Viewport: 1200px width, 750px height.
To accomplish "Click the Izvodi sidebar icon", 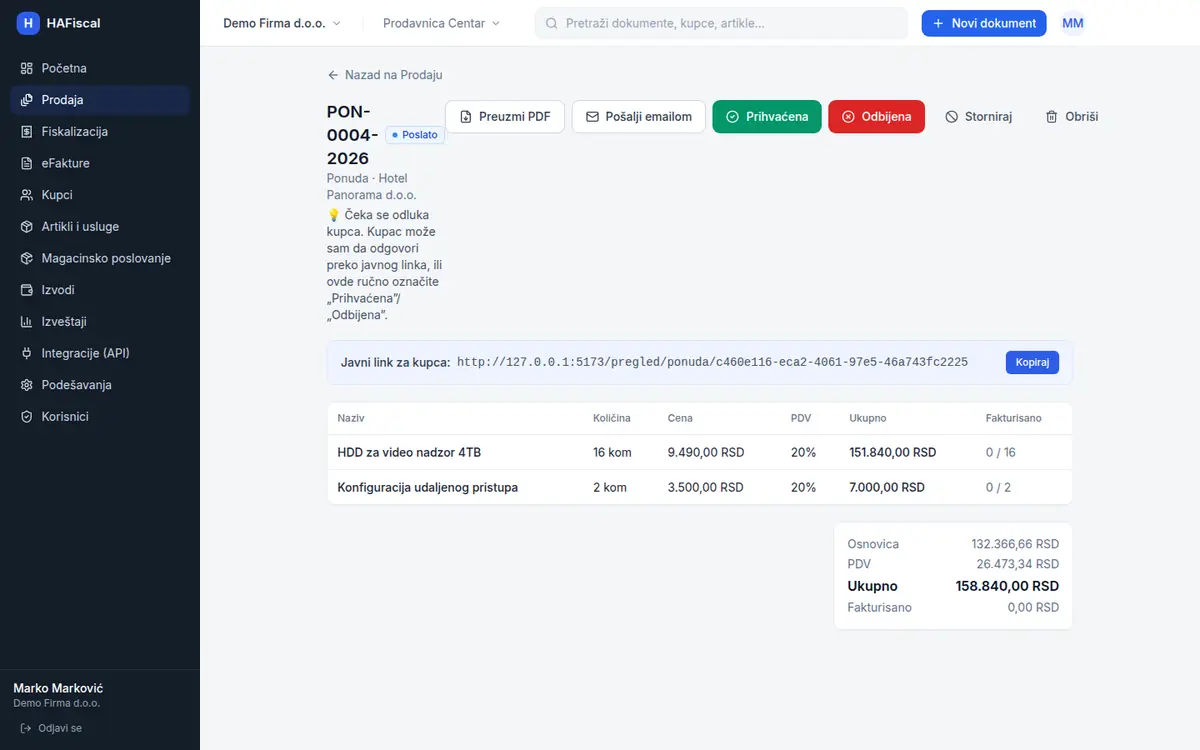I will [27, 290].
